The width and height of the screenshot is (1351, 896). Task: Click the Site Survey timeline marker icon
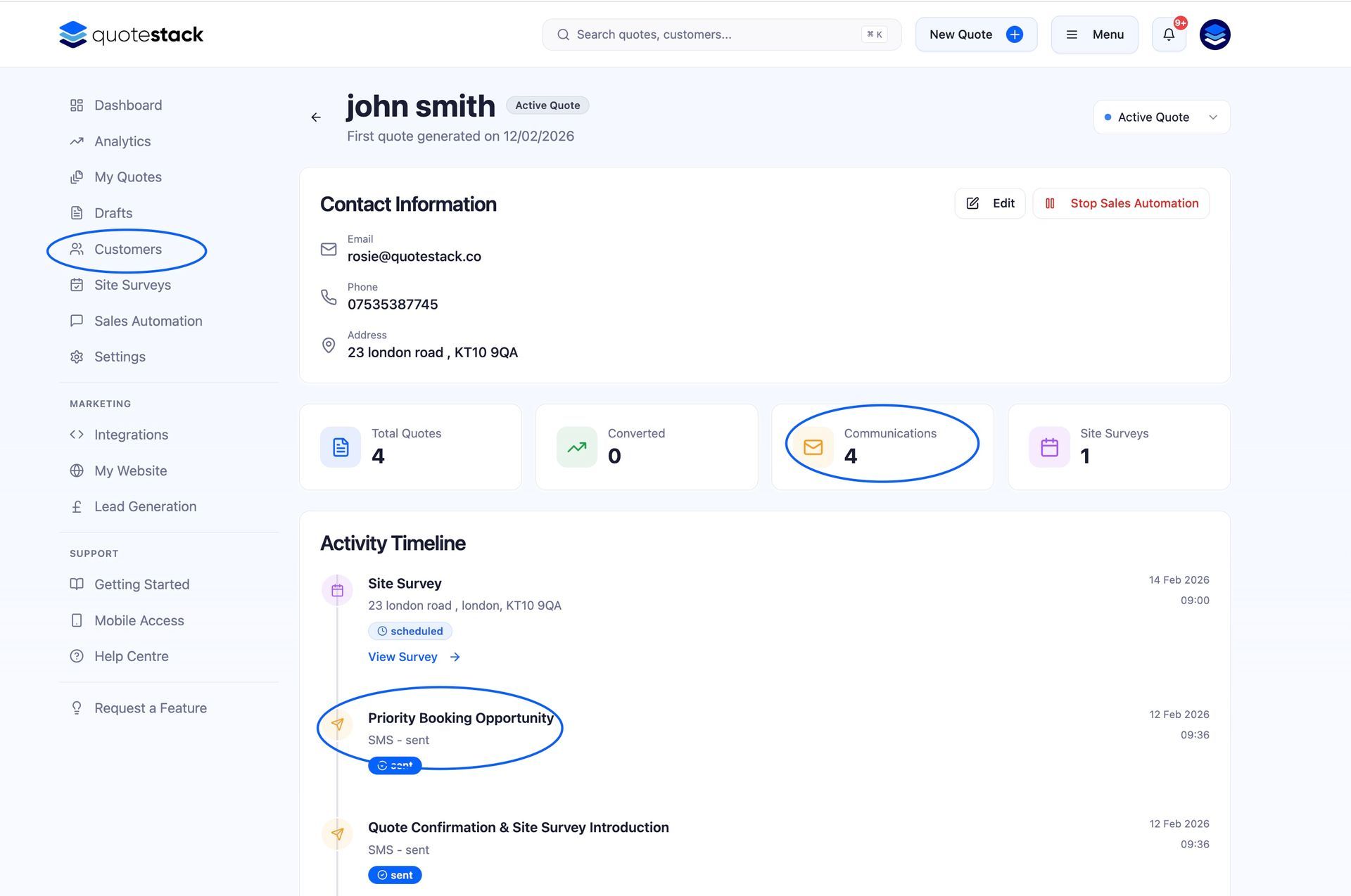(337, 591)
